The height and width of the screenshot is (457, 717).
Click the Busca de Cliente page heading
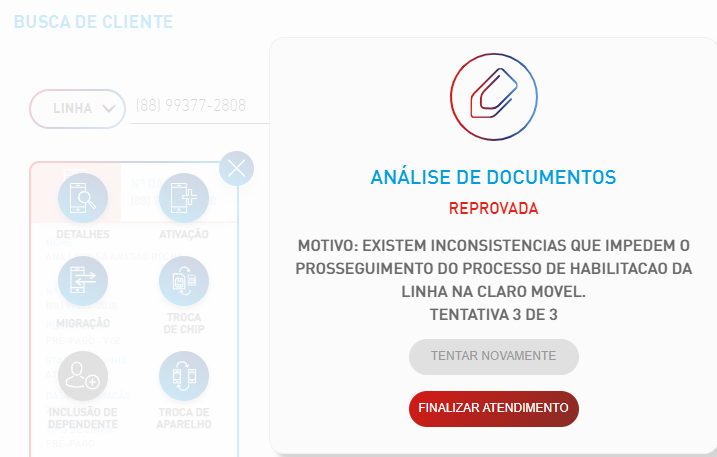[x=93, y=22]
